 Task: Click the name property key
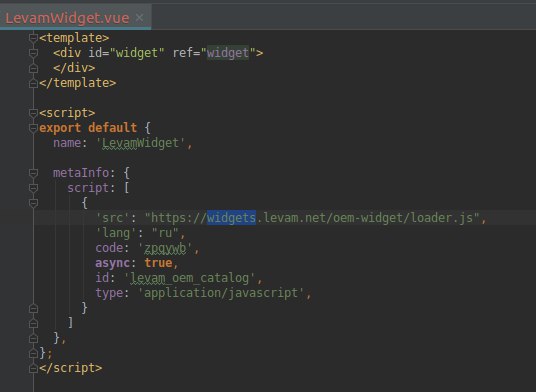tap(67, 143)
